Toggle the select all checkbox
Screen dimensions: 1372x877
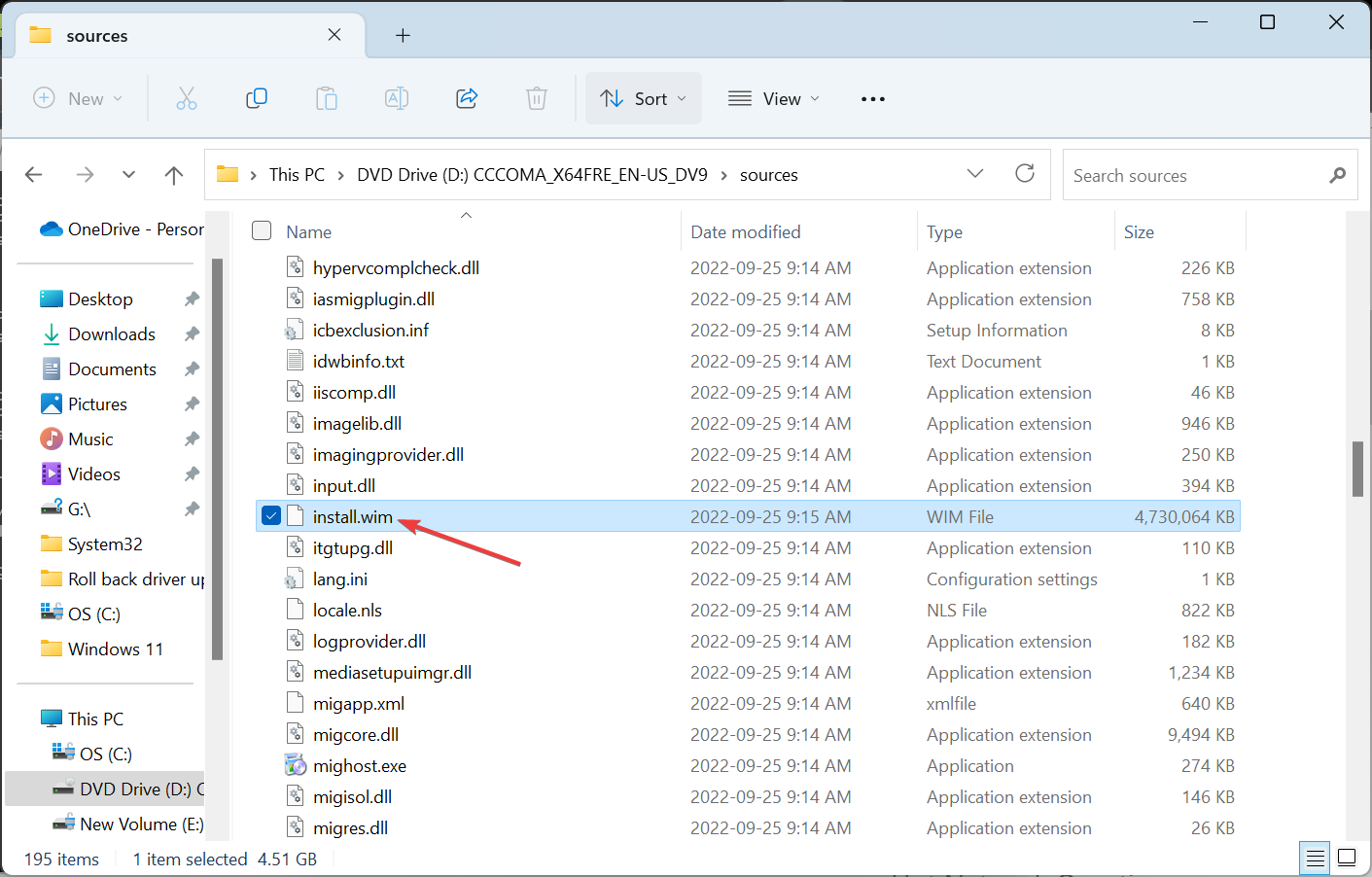point(262,230)
